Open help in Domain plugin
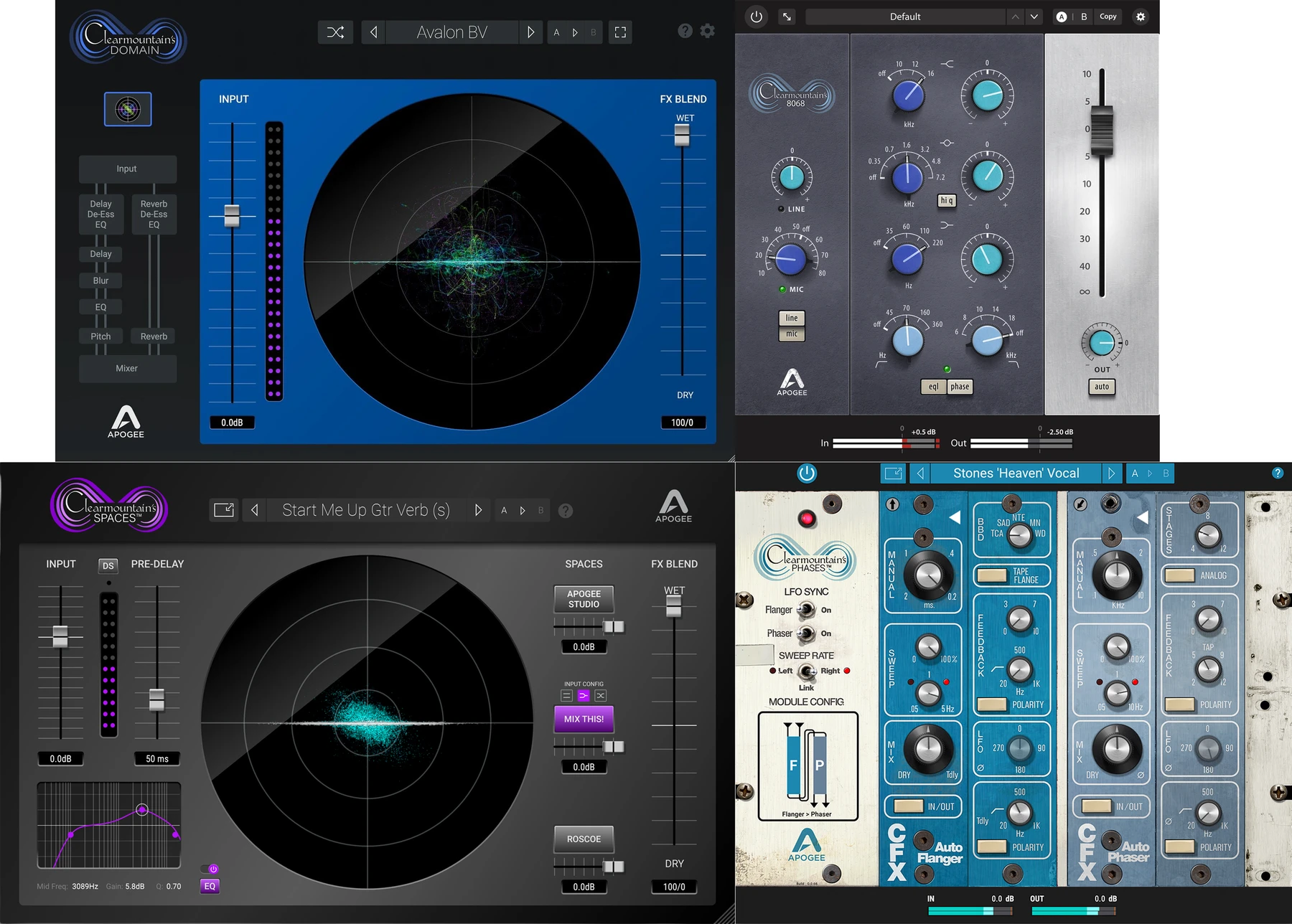This screenshot has height=924, width=1292. coord(685,31)
